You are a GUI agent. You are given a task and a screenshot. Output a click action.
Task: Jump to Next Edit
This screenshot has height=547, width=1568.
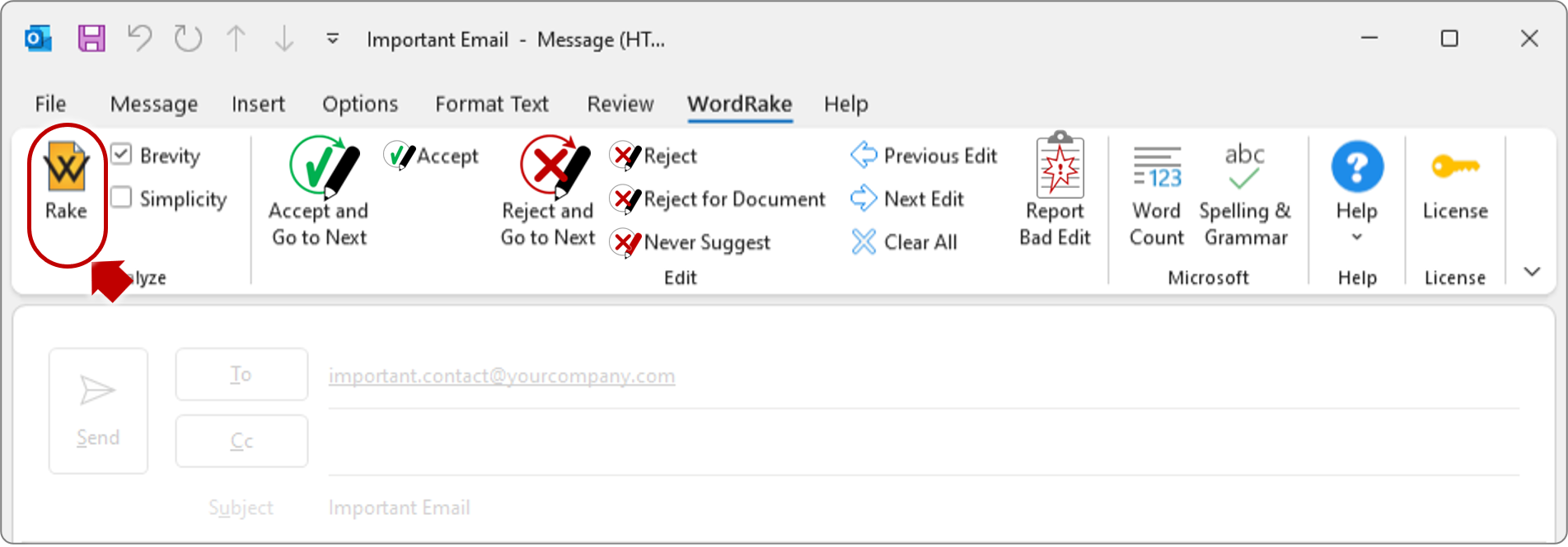907,199
